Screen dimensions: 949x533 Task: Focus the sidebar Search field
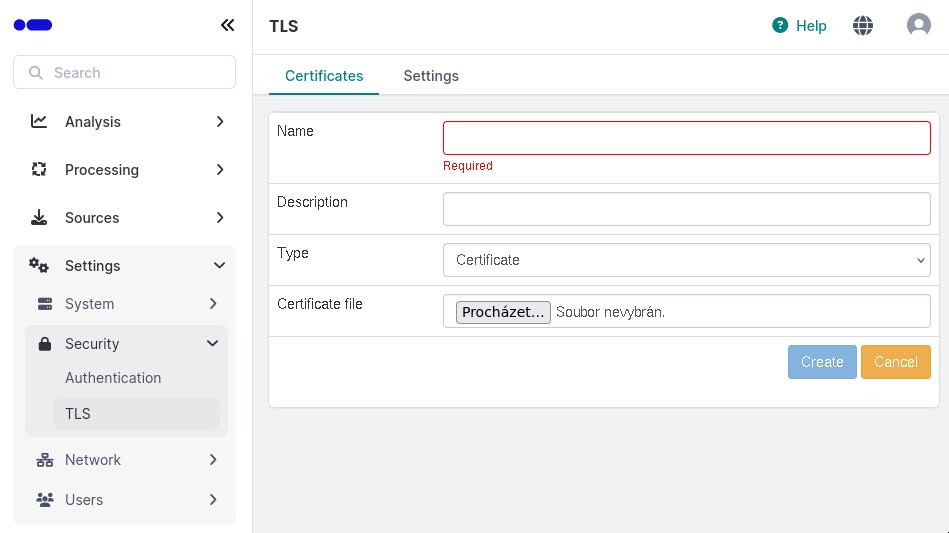click(125, 73)
